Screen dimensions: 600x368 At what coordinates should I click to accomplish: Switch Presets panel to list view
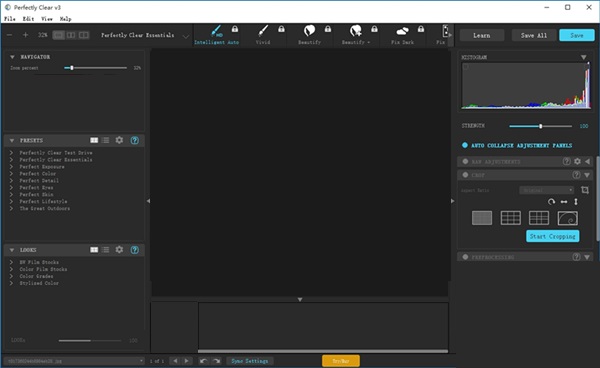pos(106,140)
